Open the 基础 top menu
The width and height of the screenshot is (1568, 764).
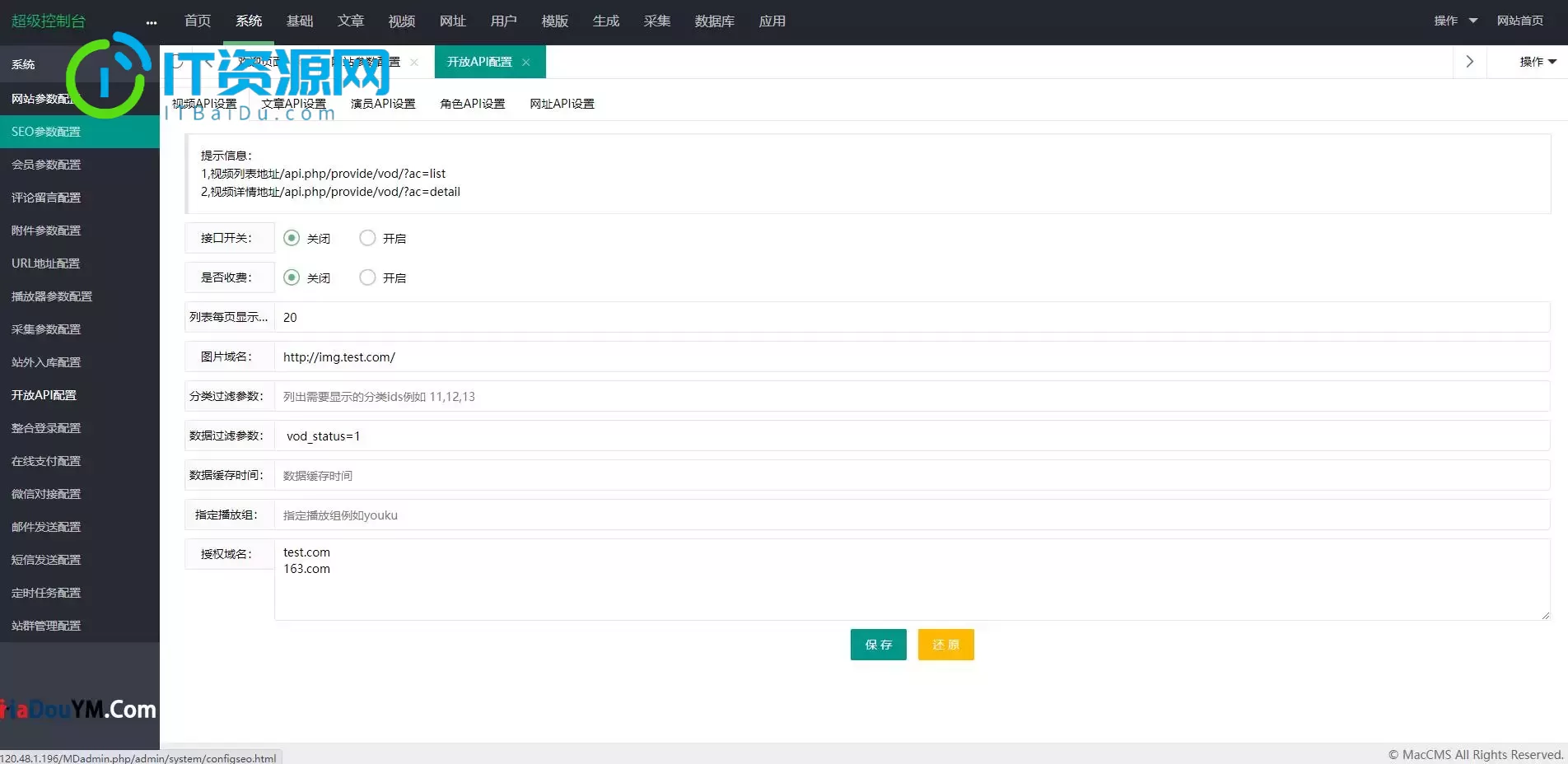tap(300, 21)
